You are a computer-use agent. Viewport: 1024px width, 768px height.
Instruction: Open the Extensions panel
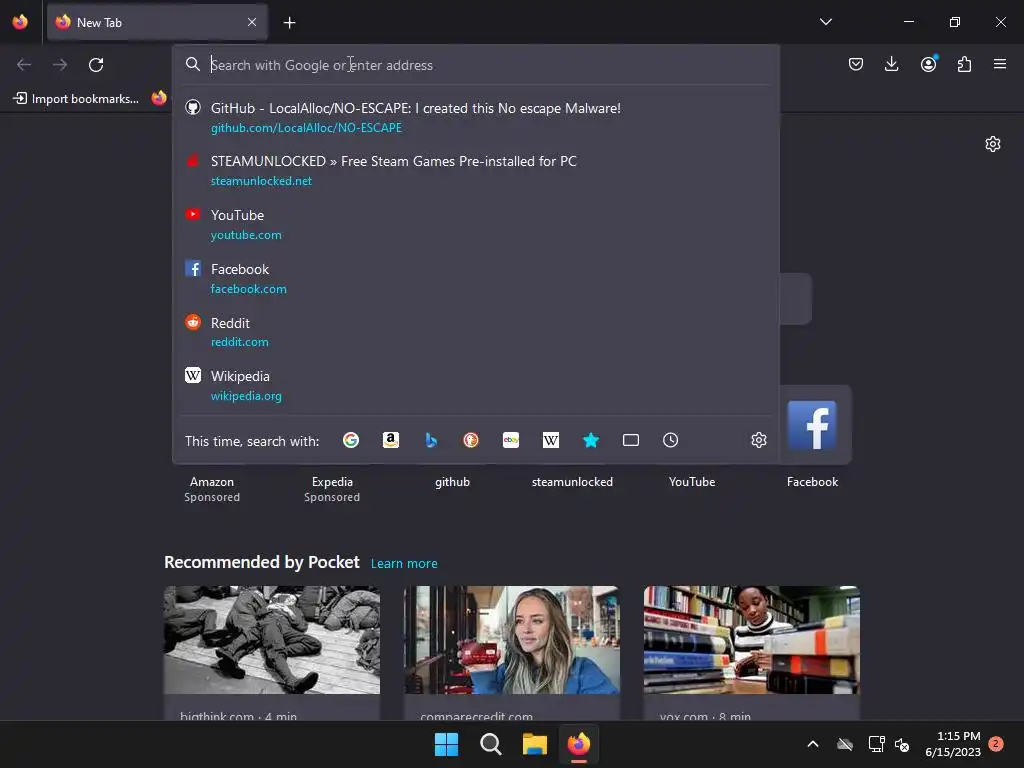click(964, 64)
